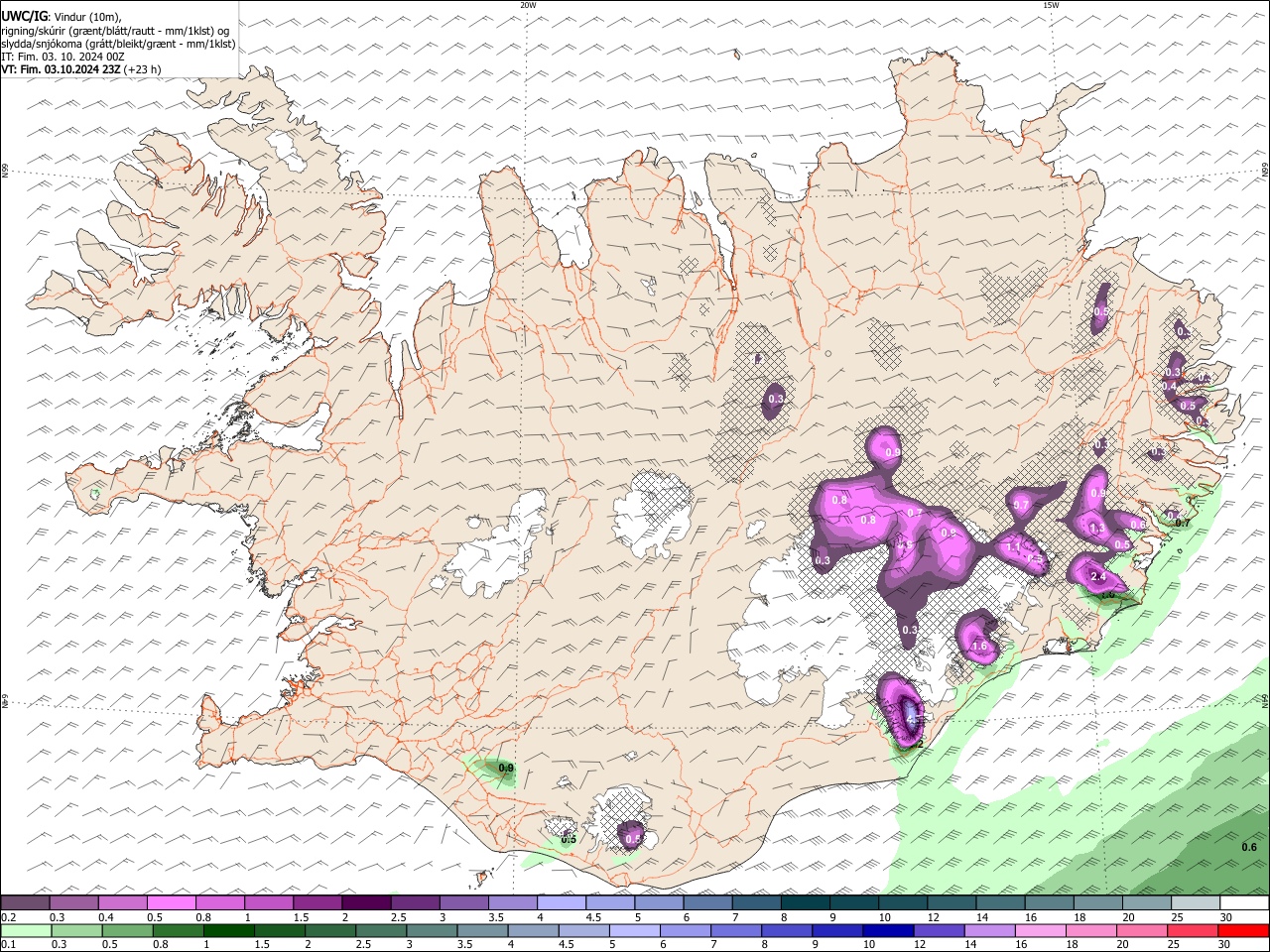The image size is (1270, 952).
Task: Click the red rain-scale swatch labeled 25
Action: [x=1193, y=931]
